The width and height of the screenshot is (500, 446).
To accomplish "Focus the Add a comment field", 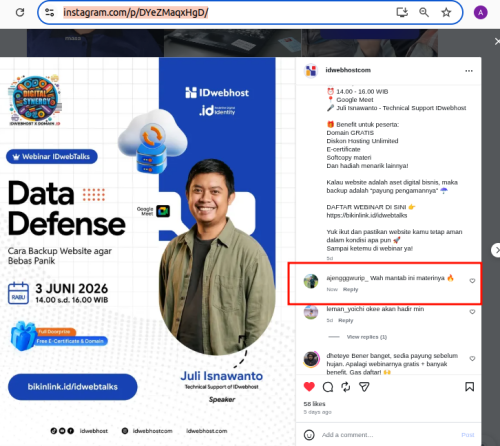I will [387, 435].
